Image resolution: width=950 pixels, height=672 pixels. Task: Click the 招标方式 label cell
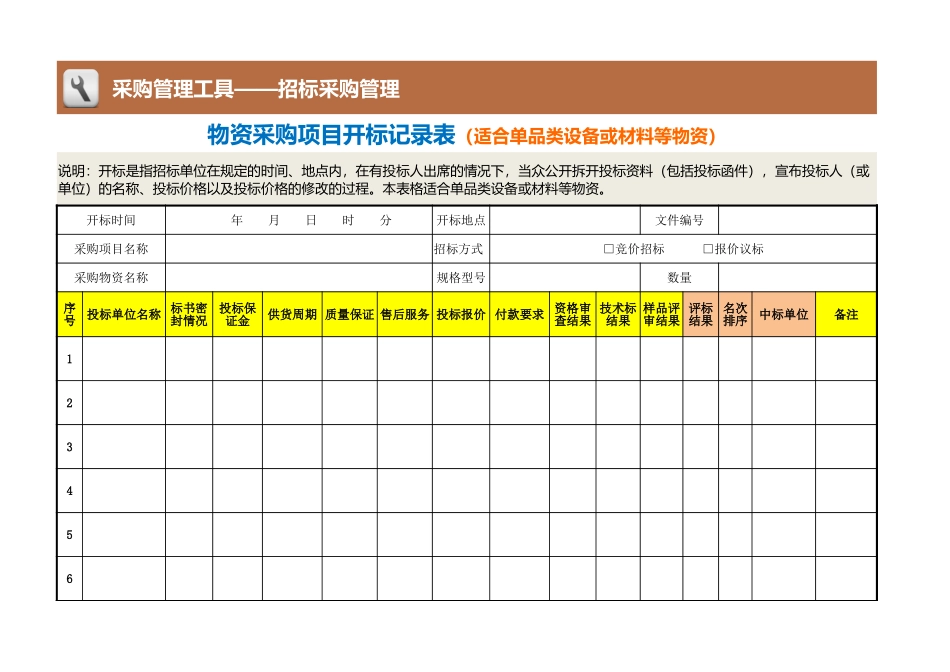click(459, 248)
